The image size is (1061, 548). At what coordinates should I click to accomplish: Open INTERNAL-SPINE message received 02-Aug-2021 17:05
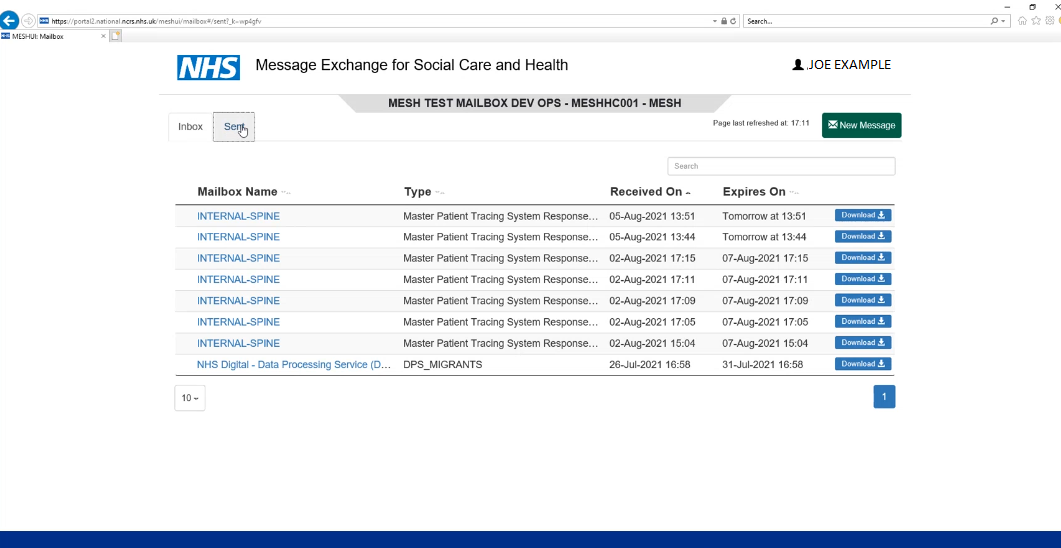[x=238, y=321]
